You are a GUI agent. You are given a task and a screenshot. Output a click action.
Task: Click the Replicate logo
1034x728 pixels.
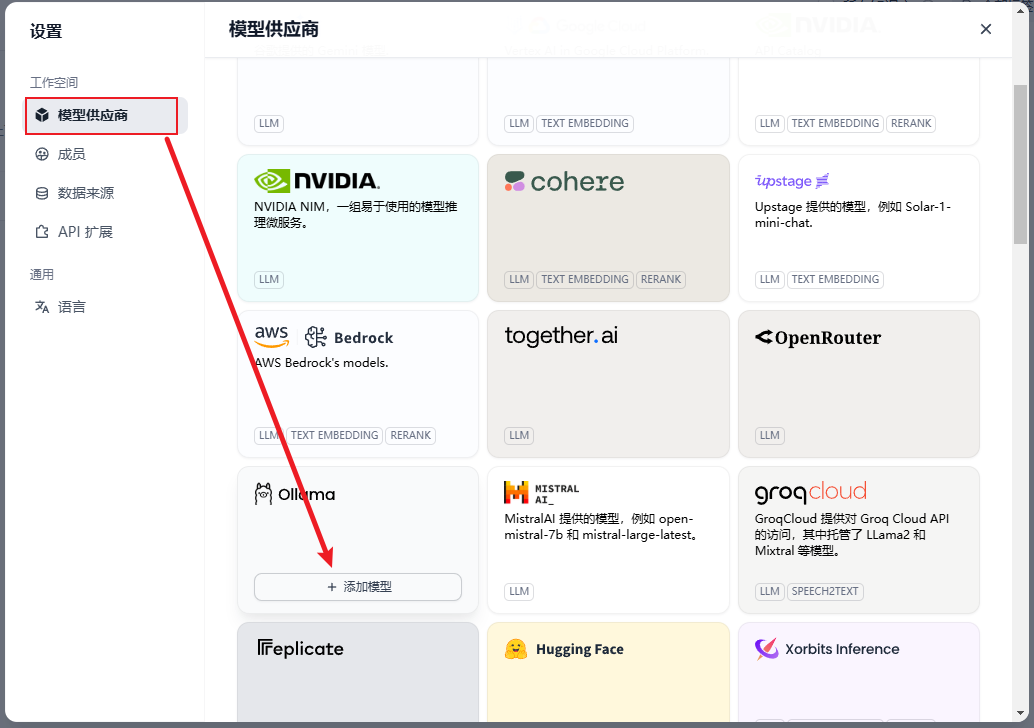pyautogui.click(x=300, y=649)
